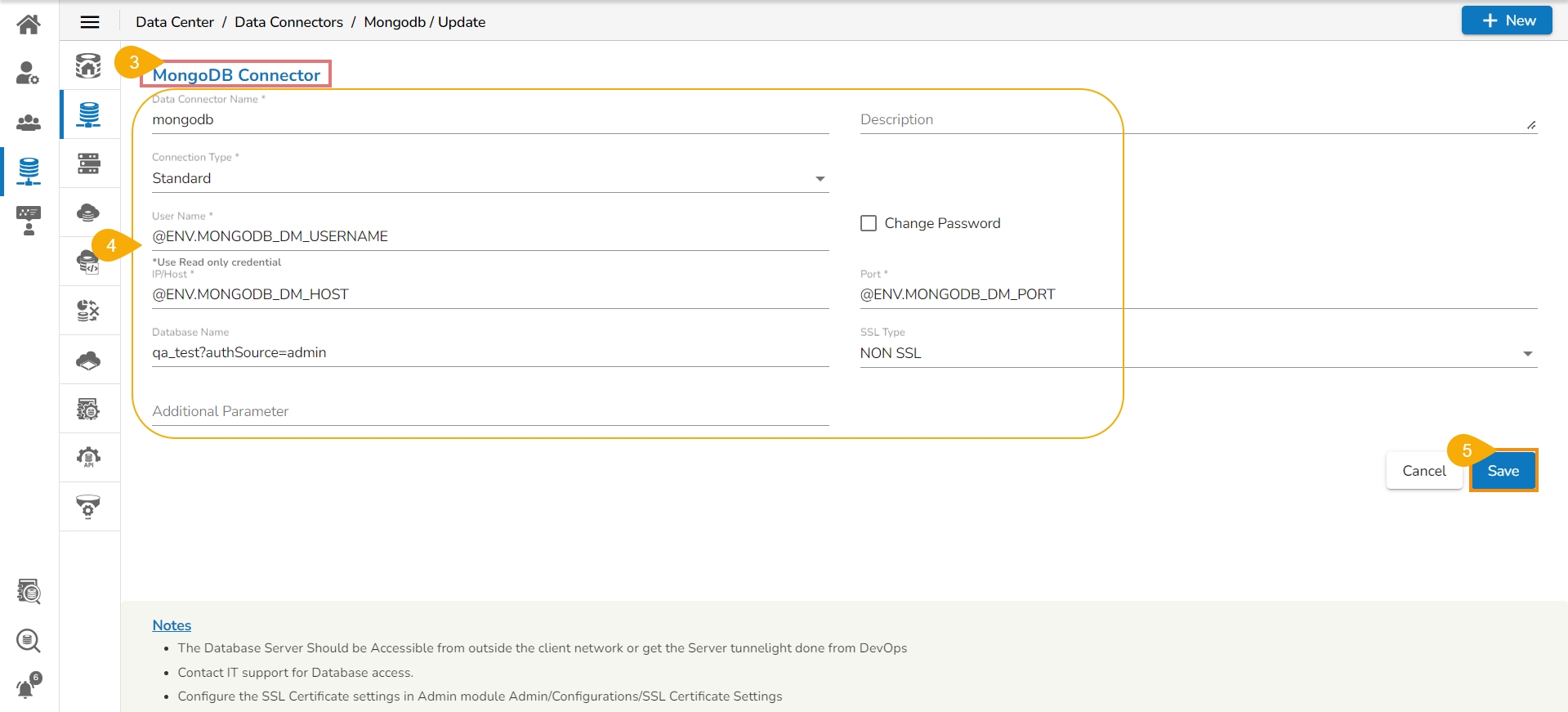The width and height of the screenshot is (1568, 712).
Task: Open the database home icon
Action: click(88, 65)
